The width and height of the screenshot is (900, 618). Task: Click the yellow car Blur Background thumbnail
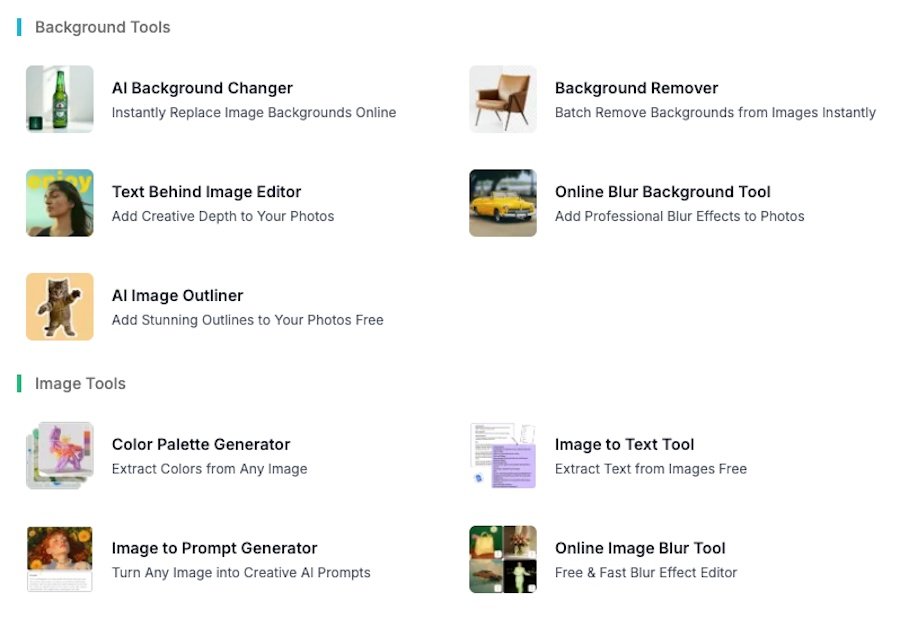coord(502,203)
